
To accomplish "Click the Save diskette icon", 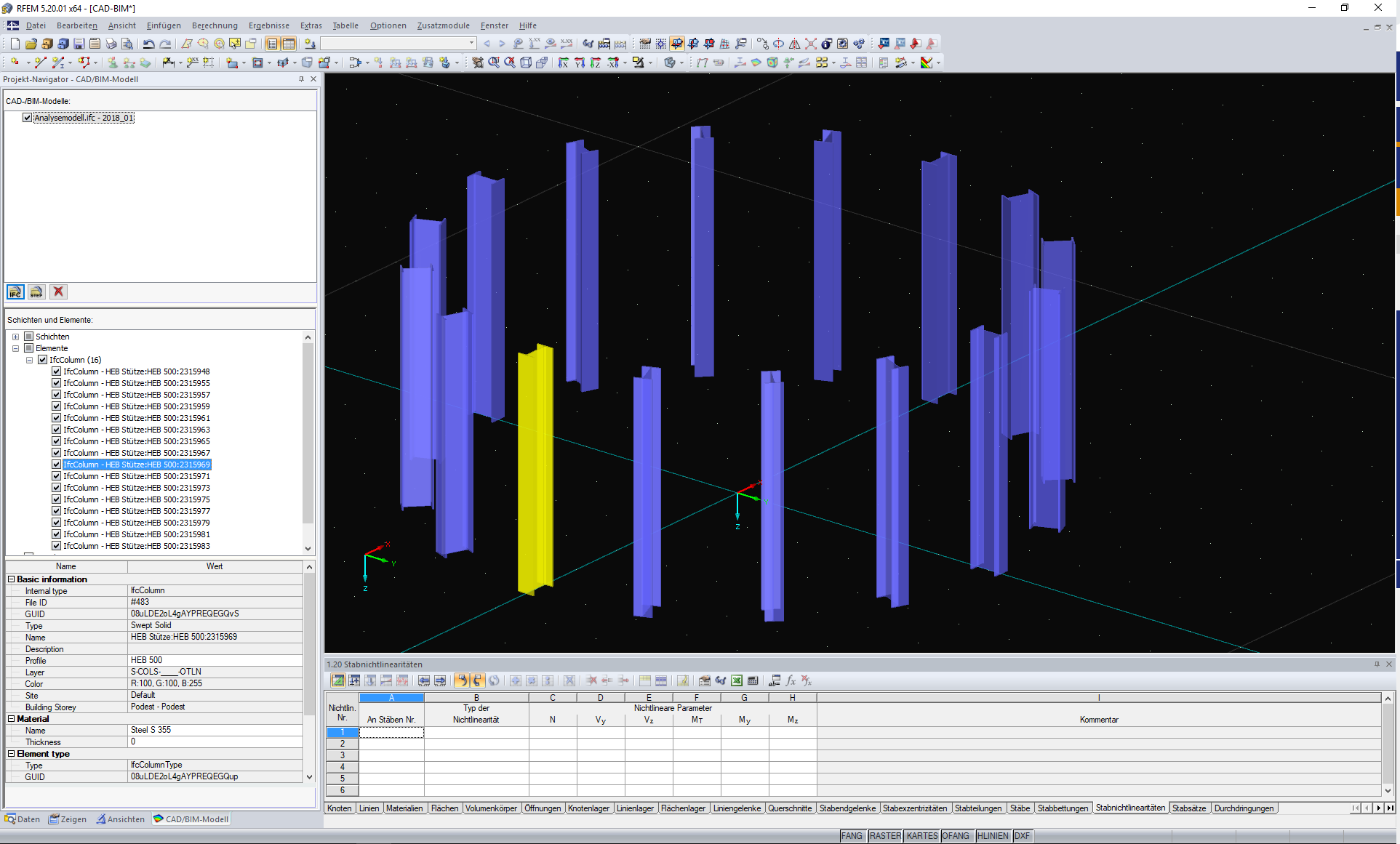I will [x=79, y=44].
